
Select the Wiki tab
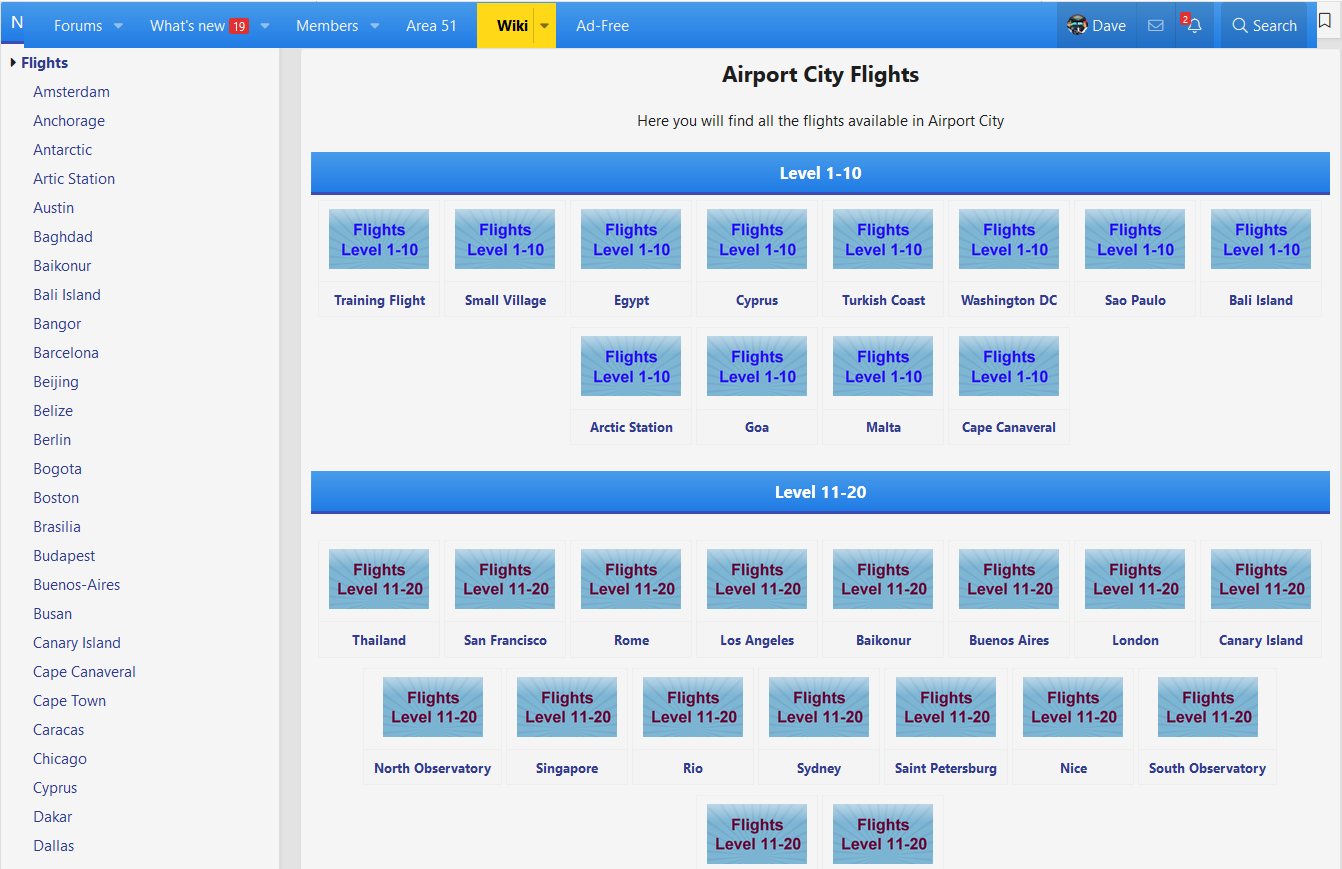[512, 26]
